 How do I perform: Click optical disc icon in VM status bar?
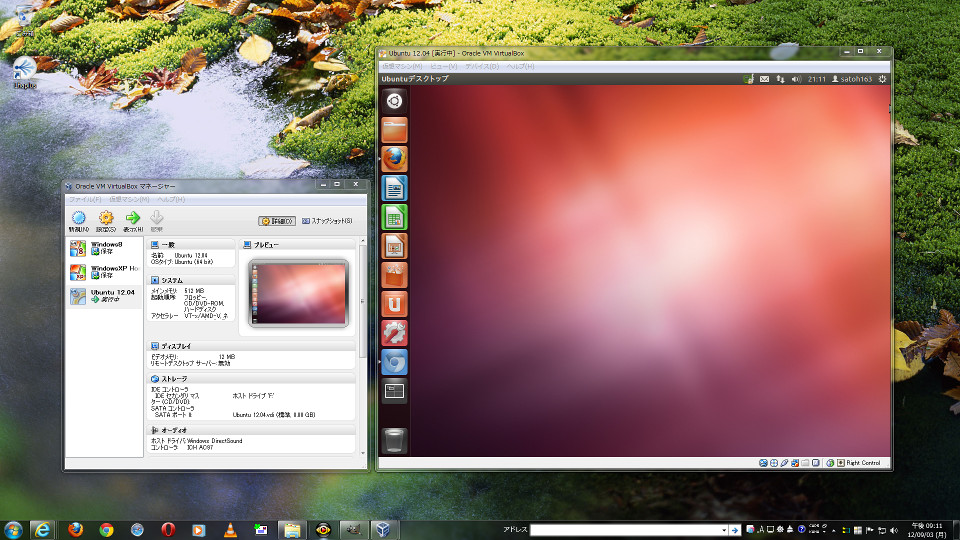774,463
